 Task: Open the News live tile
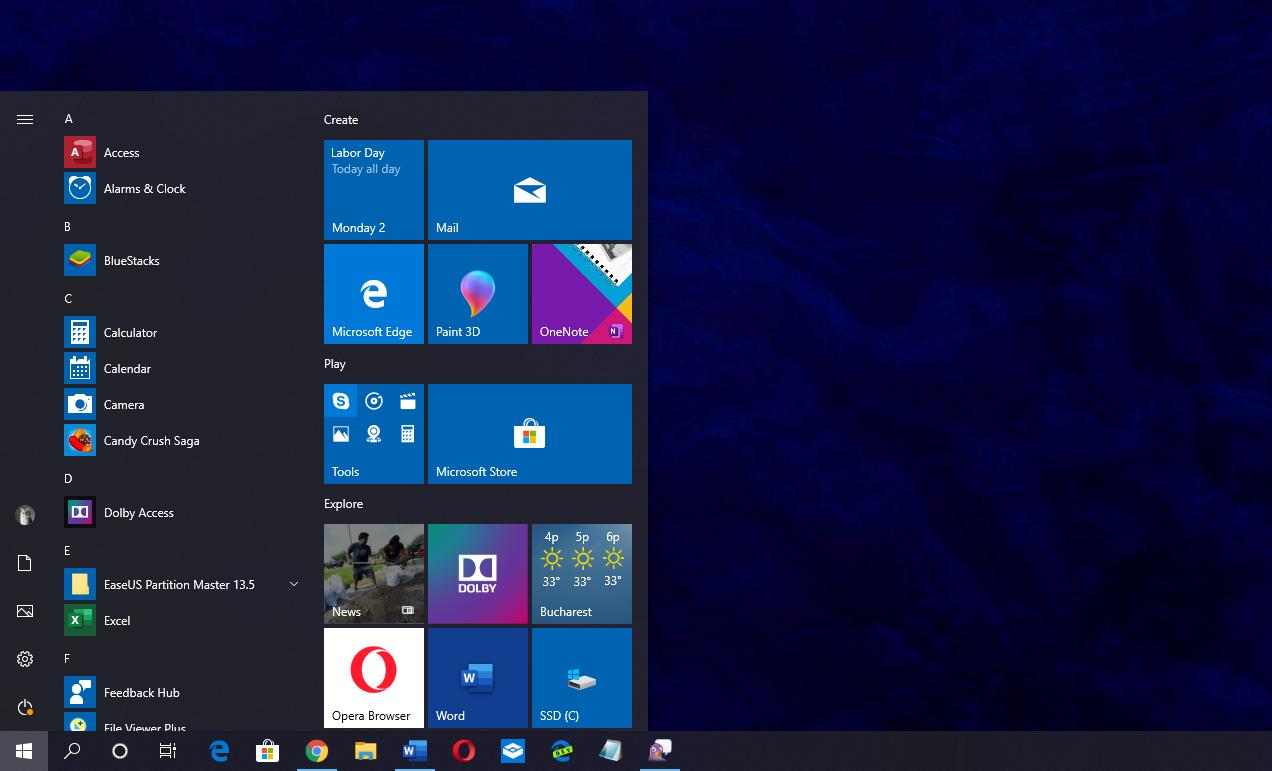374,574
